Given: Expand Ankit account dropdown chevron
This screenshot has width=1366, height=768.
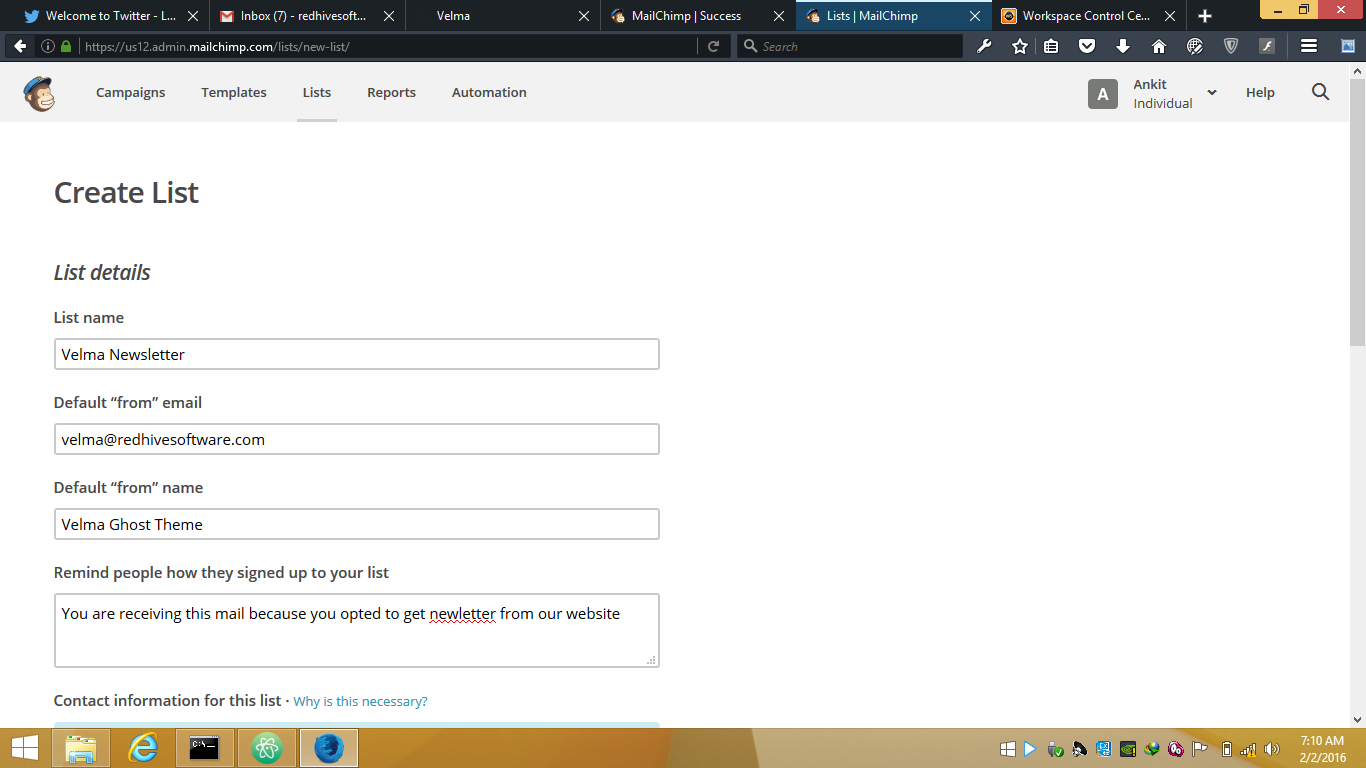Looking at the screenshot, I should pos(1212,93).
